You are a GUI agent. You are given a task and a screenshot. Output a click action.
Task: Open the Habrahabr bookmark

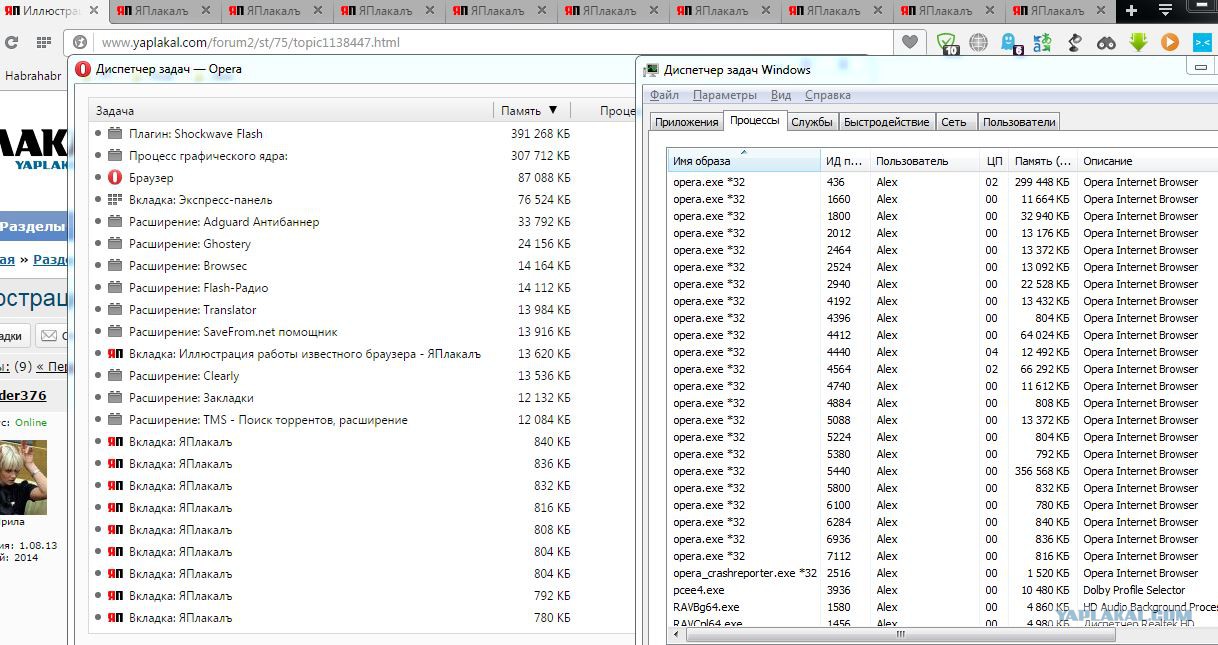(x=33, y=75)
